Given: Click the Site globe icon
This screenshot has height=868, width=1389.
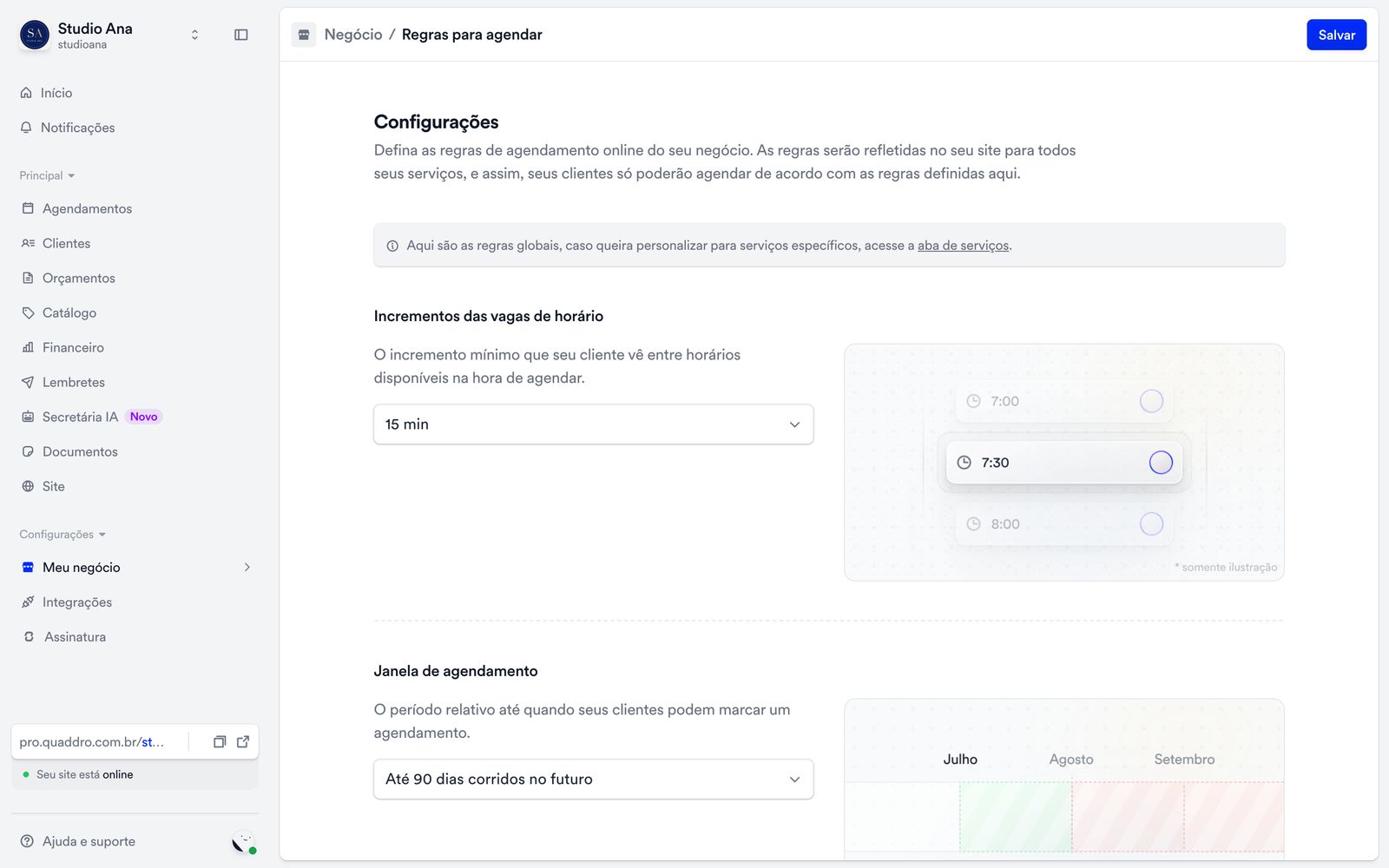Looking at the screenshot, I should click(x=28, y=486).
